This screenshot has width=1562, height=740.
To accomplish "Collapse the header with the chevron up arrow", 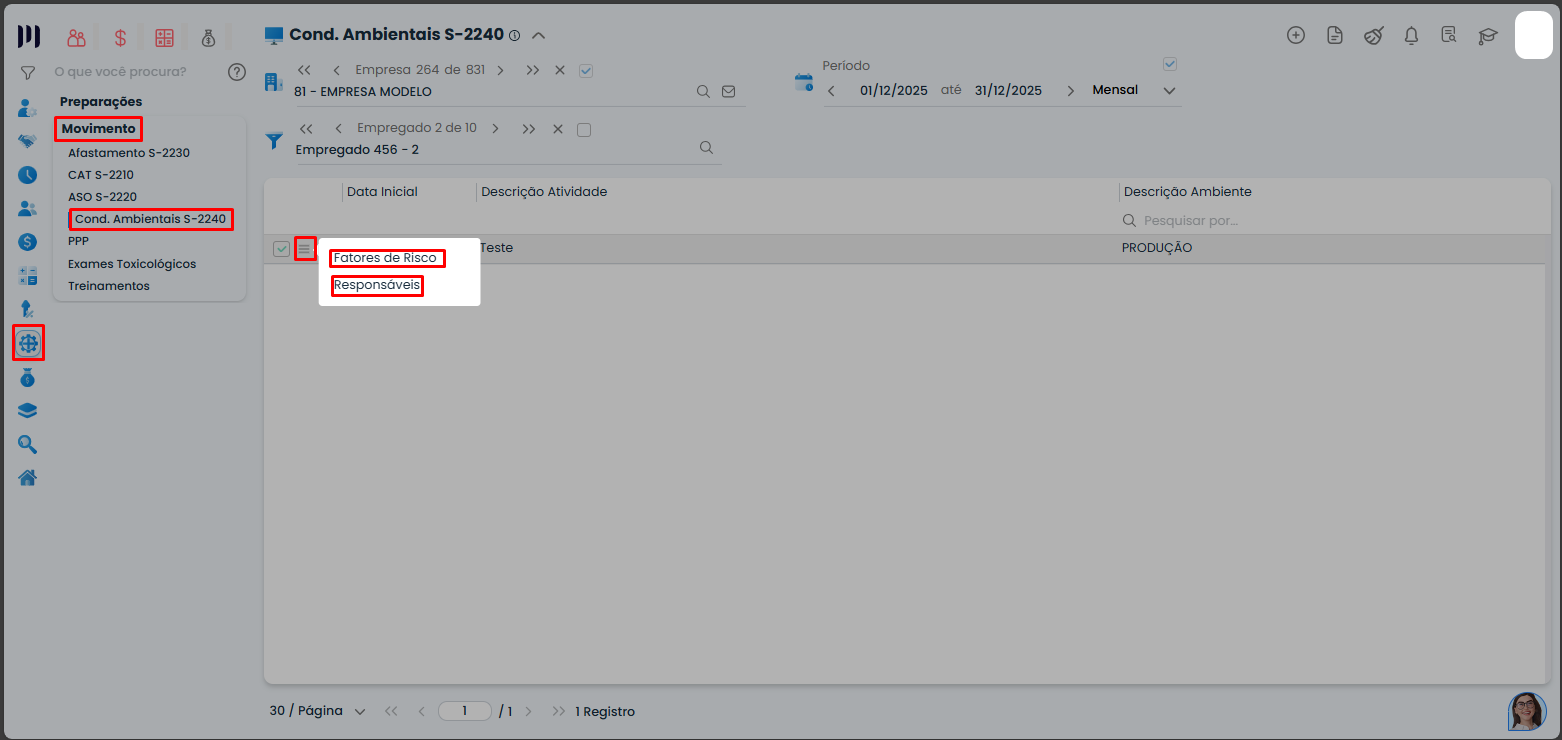I will 539,35.
